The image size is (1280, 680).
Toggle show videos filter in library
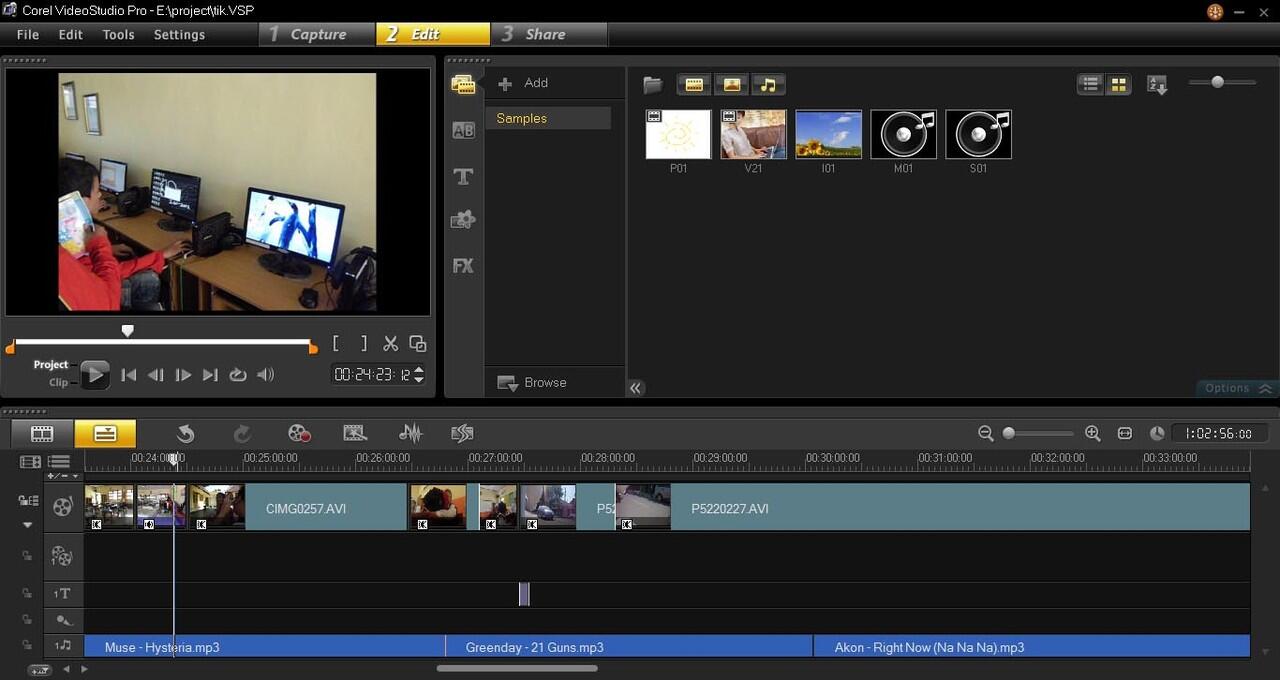tap(694, 85)
